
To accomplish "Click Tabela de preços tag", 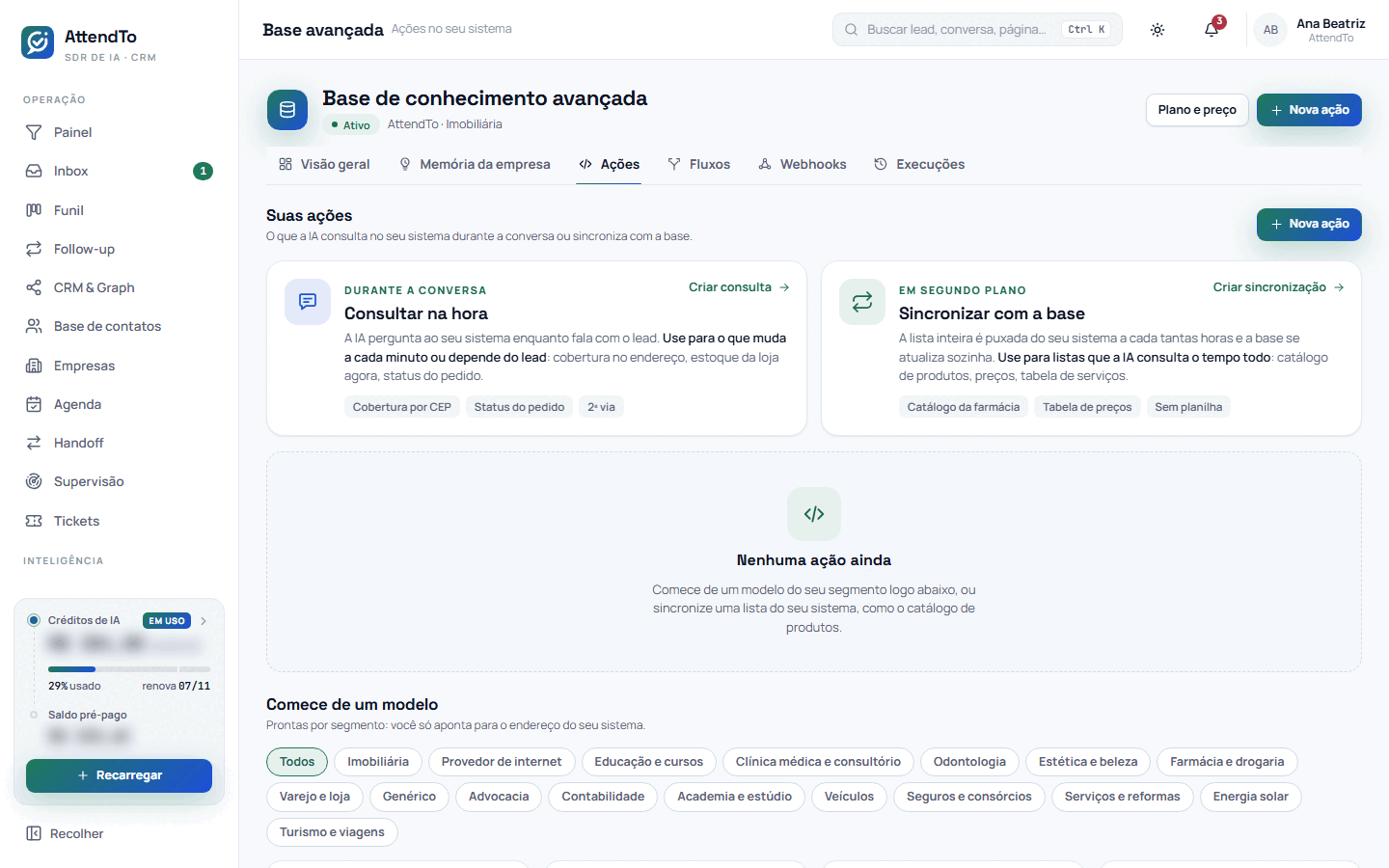I will point(1087,407).
